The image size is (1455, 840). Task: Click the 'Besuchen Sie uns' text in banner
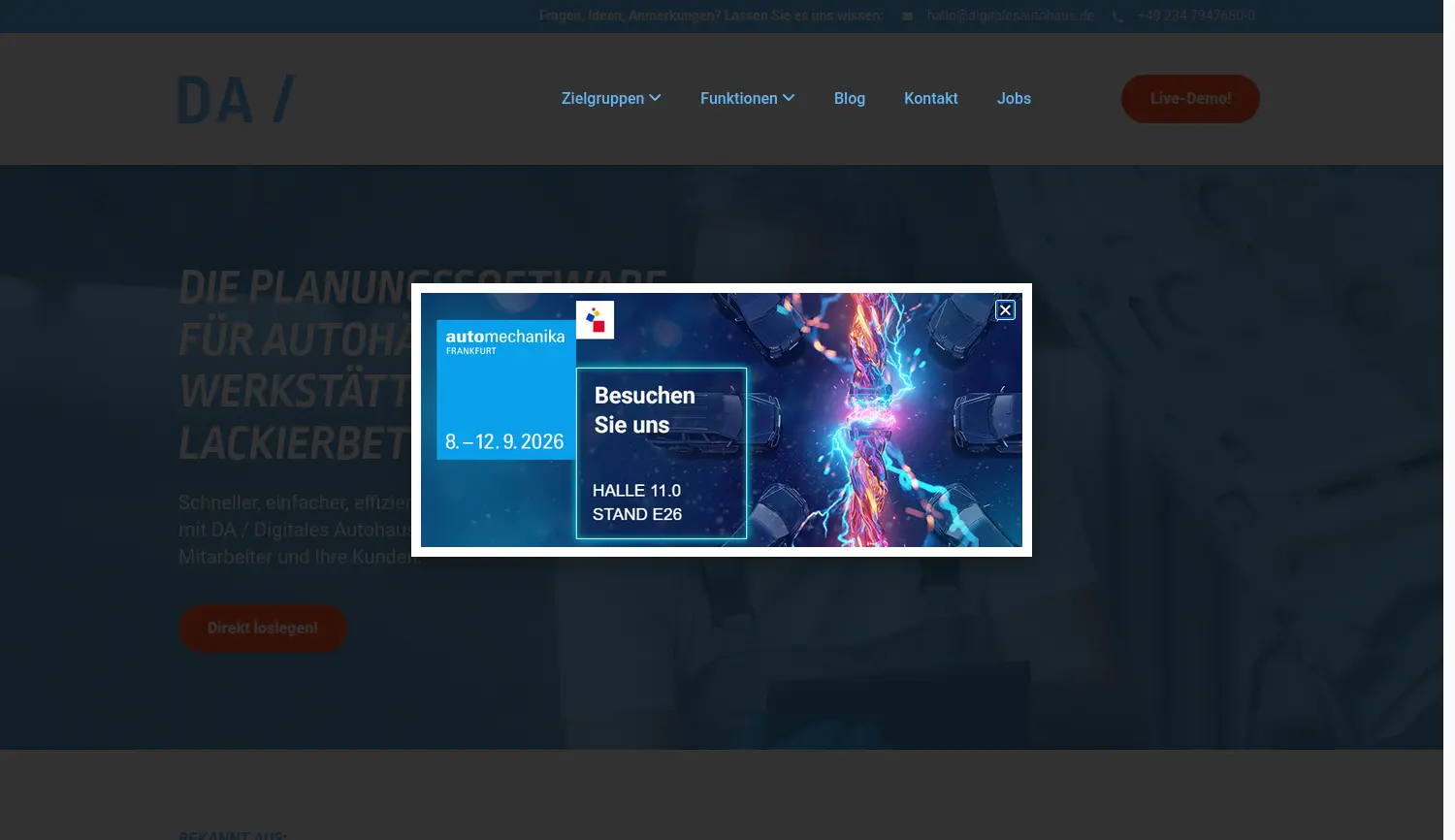coord(644,410)
